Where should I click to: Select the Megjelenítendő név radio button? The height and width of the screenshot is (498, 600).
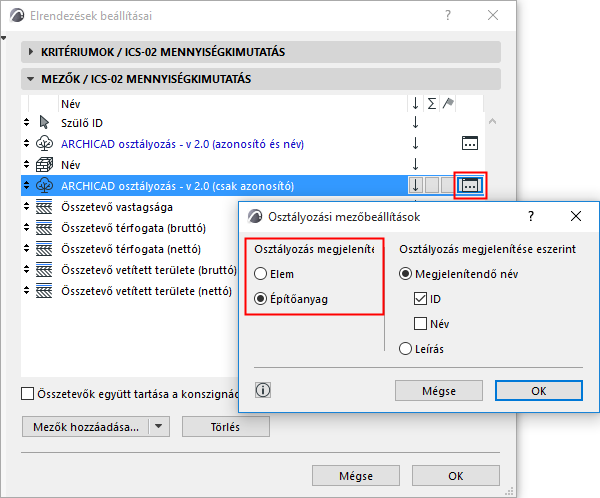click(406, 274)
